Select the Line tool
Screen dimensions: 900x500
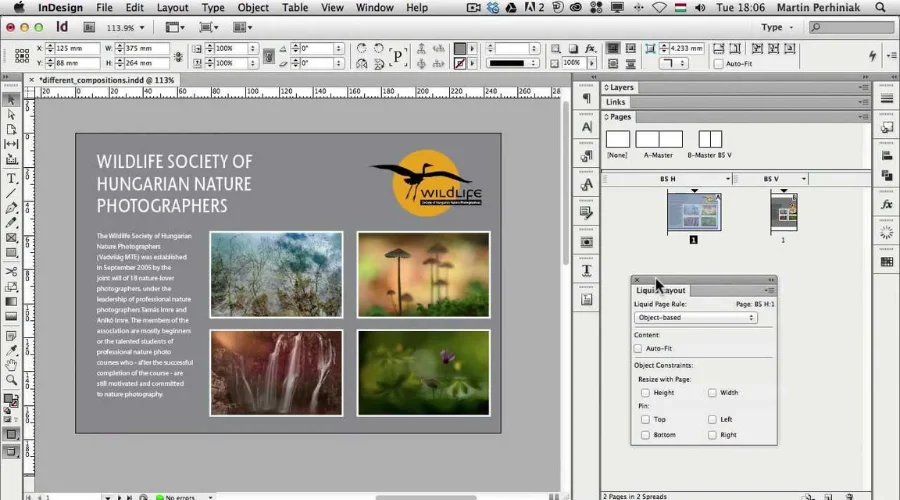pos(11,193)
